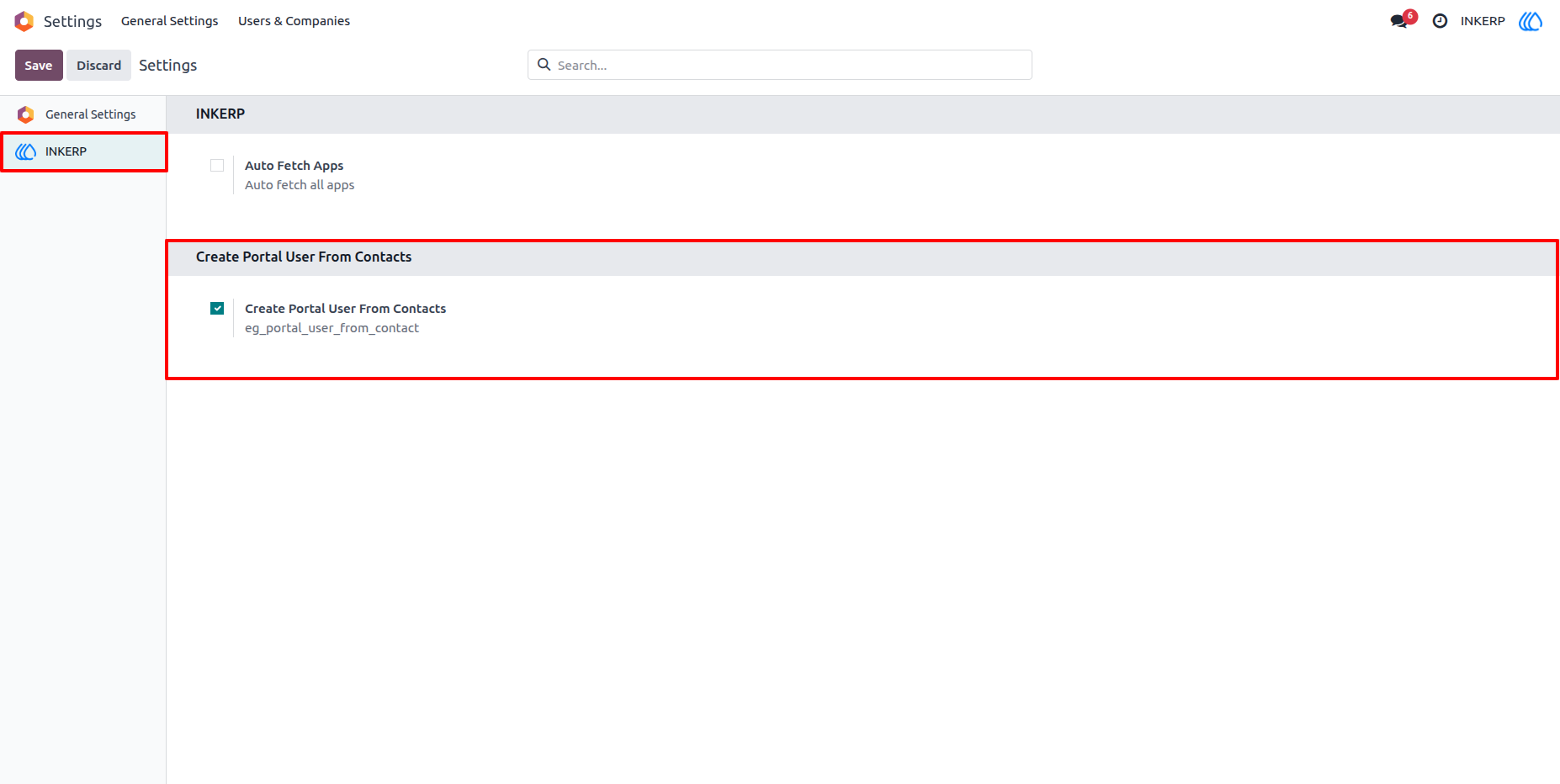Image resolution: width=1560 pixels, height=784 pixels.
Task: Click the search magnifier icon
Action: pos(544,65)
